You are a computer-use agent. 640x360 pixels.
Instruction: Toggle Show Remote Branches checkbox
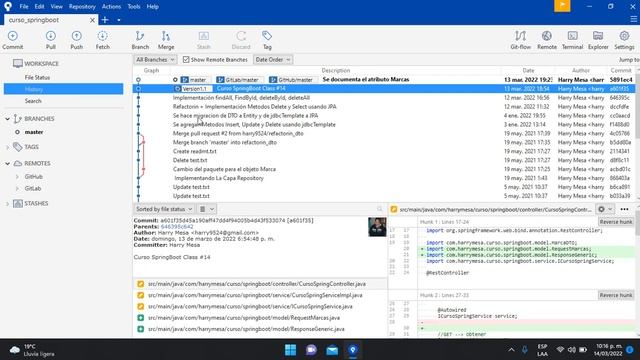click(186, 60)
